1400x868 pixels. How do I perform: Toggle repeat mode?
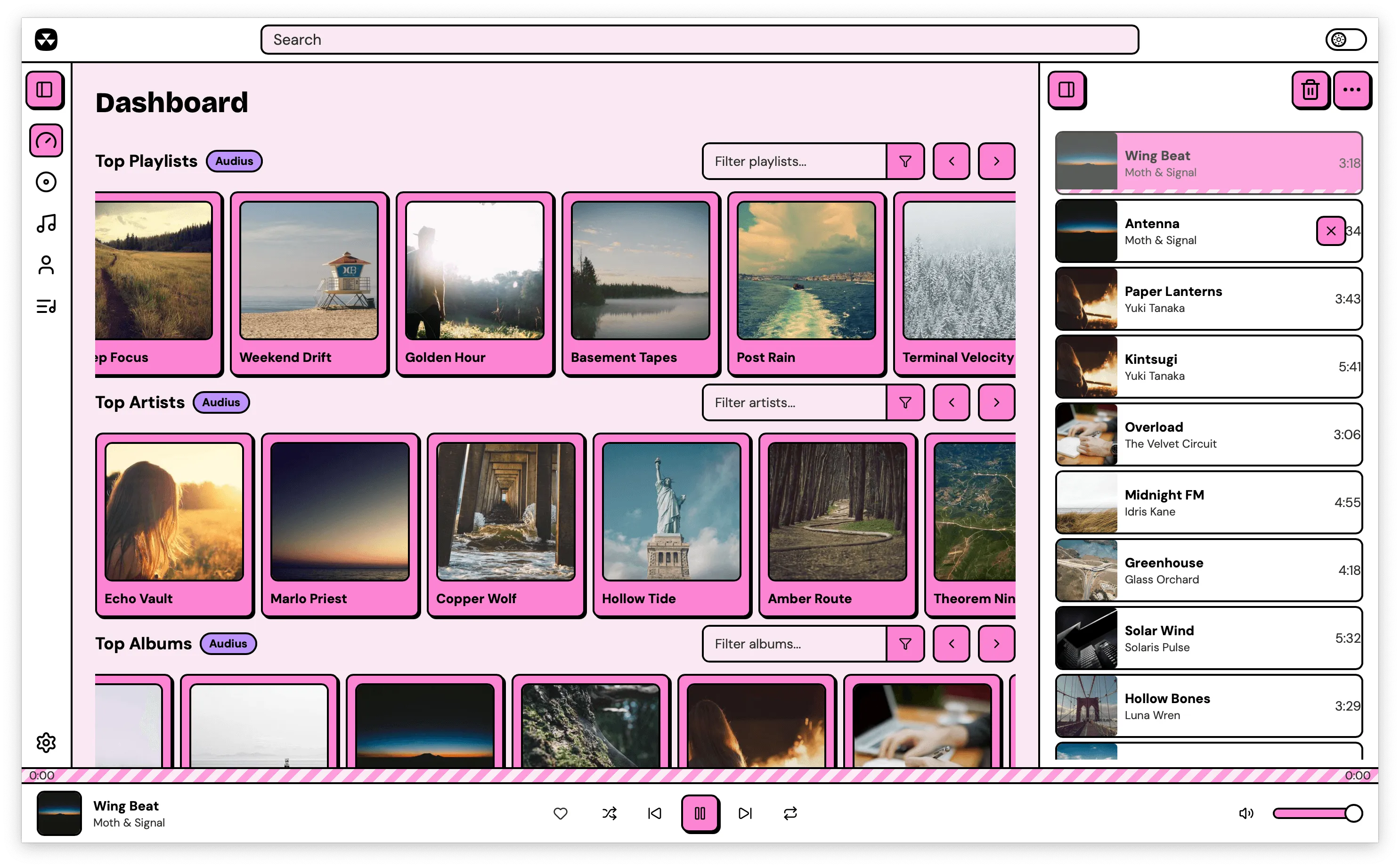(790, 813)
